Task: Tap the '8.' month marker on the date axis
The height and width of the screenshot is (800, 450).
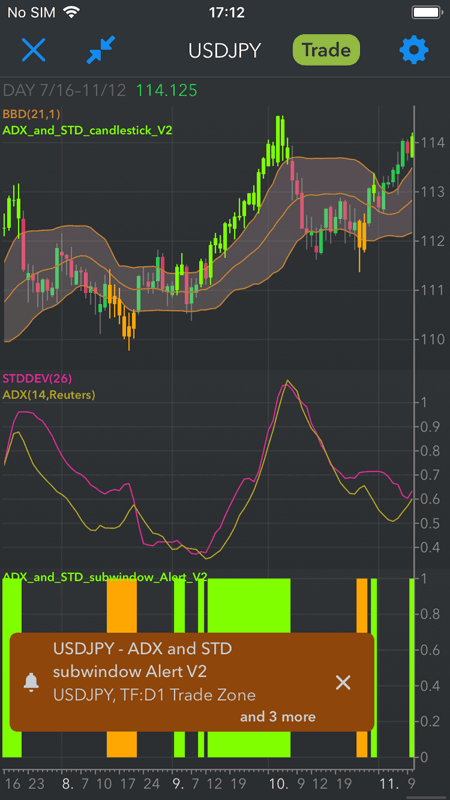Action: pos(68,783)
